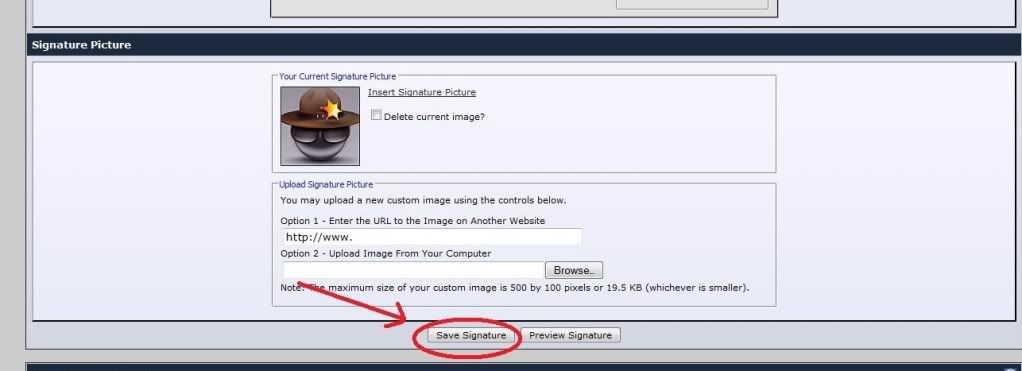Screen dimensions: 1022x371
Task: Open the Browse file chooser
Action: point(574,270)
